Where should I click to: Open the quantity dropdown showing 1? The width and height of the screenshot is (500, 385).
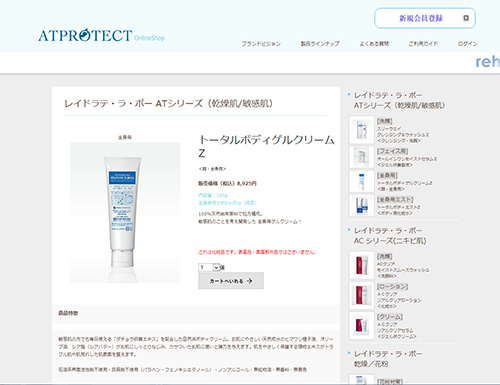pyautogui.click(x=209, y=267)
